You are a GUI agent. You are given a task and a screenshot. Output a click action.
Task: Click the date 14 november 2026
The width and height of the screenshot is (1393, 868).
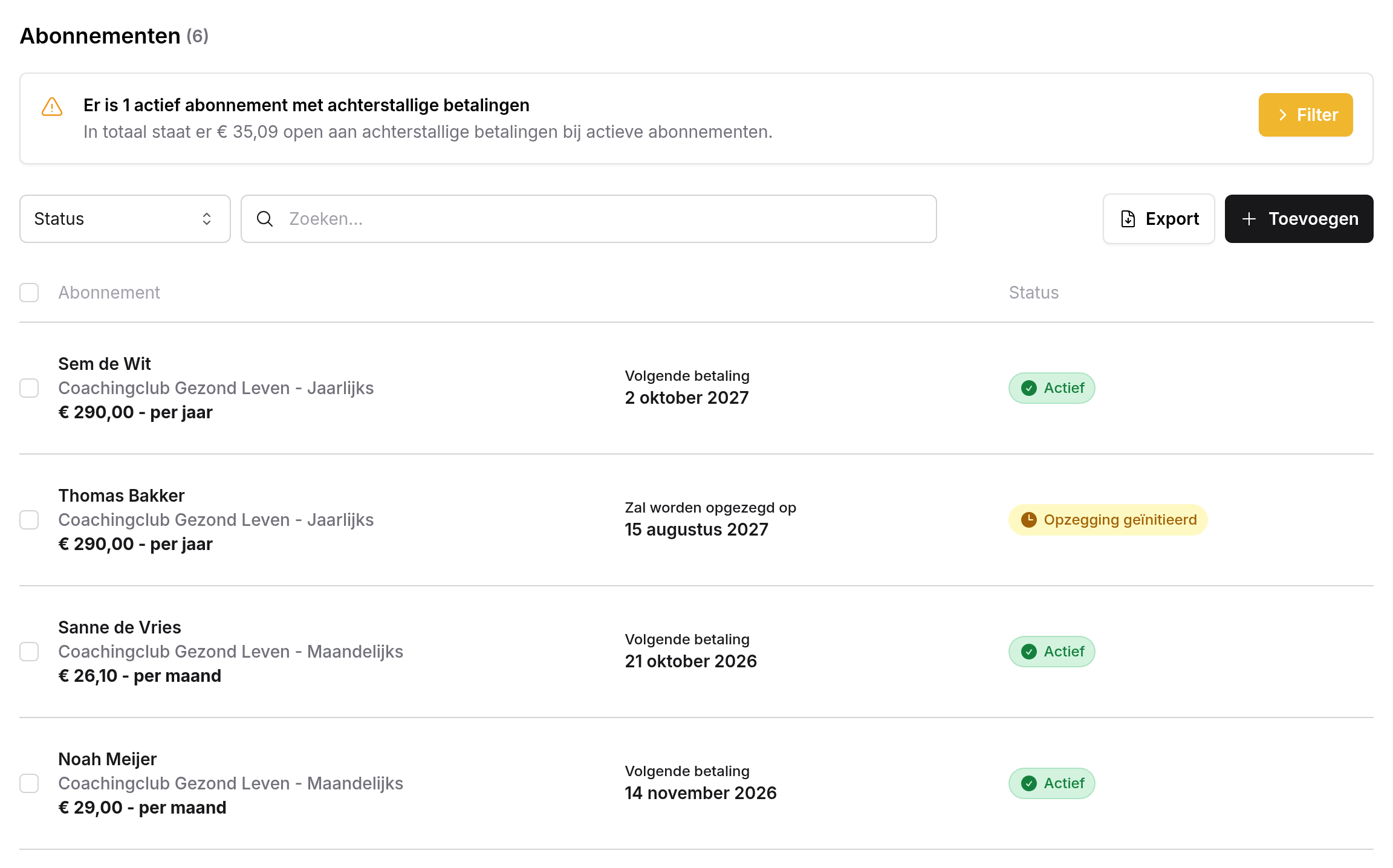701,793
